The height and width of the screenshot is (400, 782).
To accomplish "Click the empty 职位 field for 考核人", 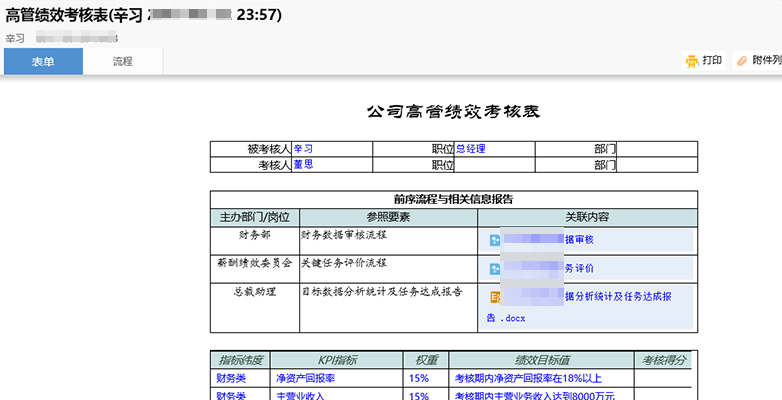I will coord(495,166).
